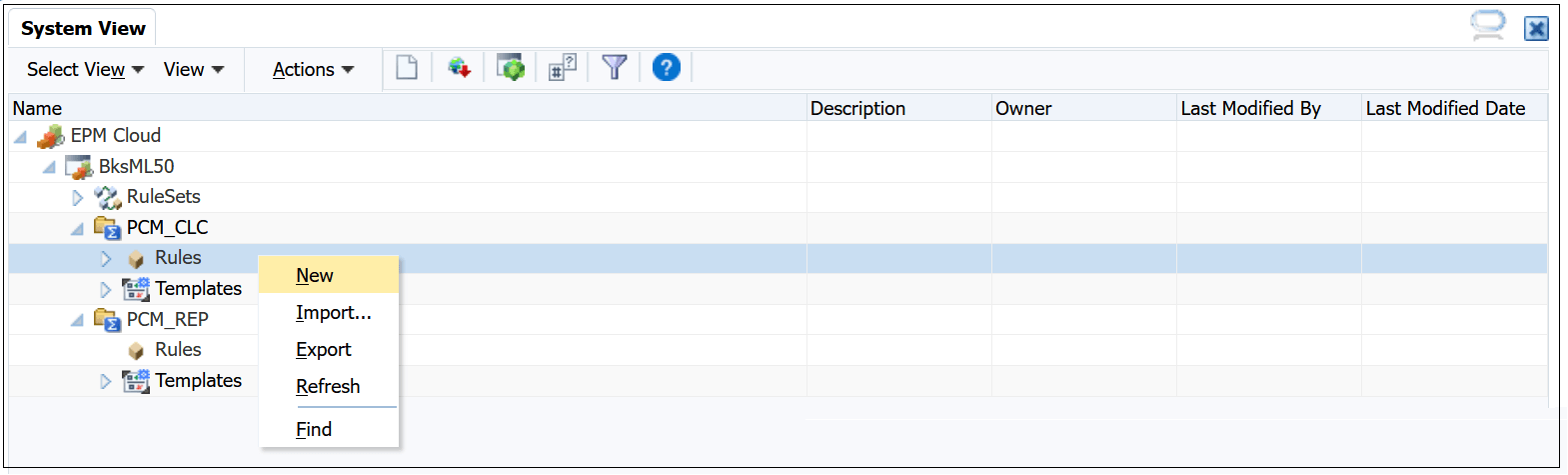Select the PCM_CLC tree label
Image resolution: width=1568 pixels, height=475 pixels.
[x=167, y=227]
